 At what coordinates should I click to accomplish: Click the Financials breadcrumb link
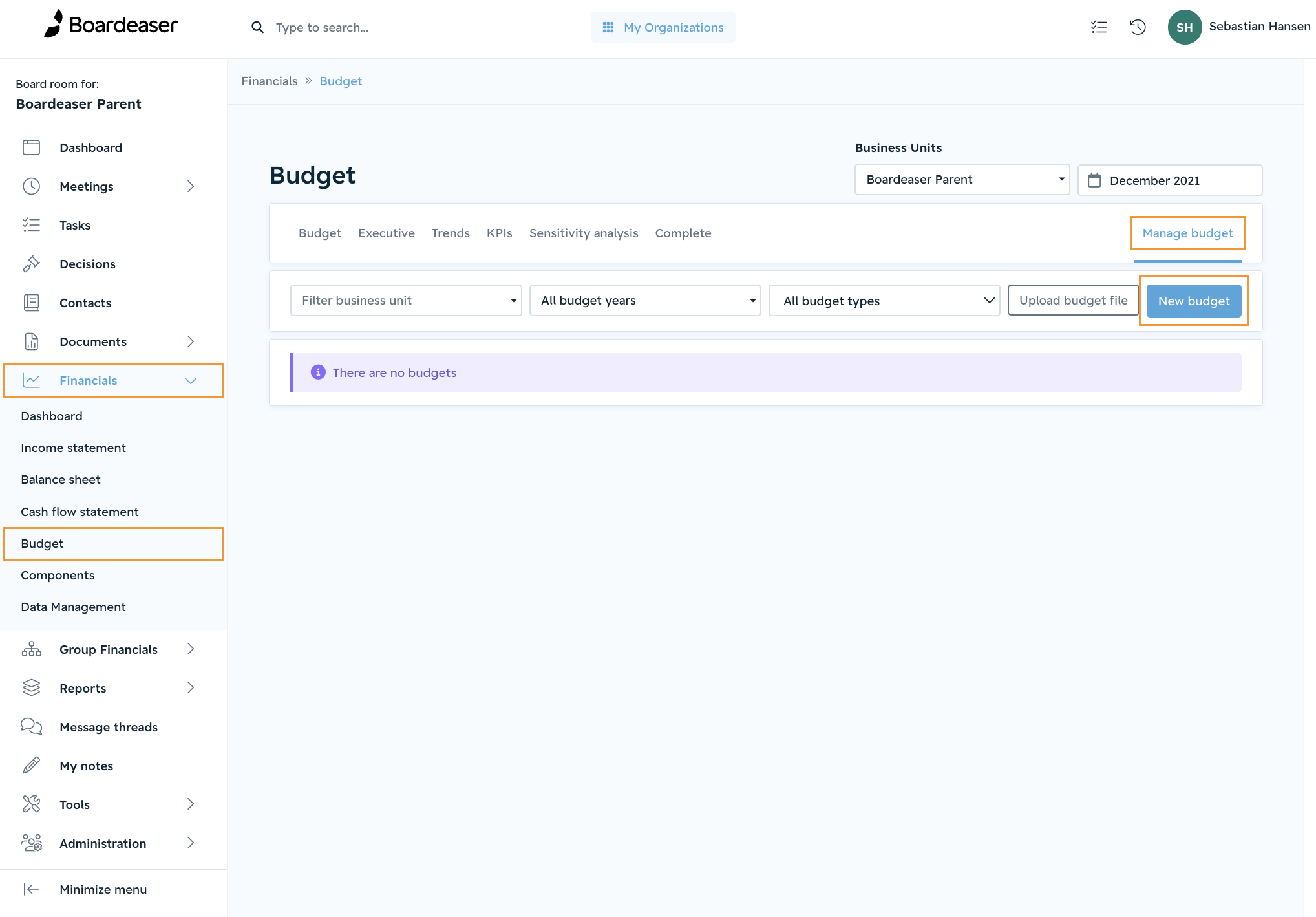[x=270, y=81]
